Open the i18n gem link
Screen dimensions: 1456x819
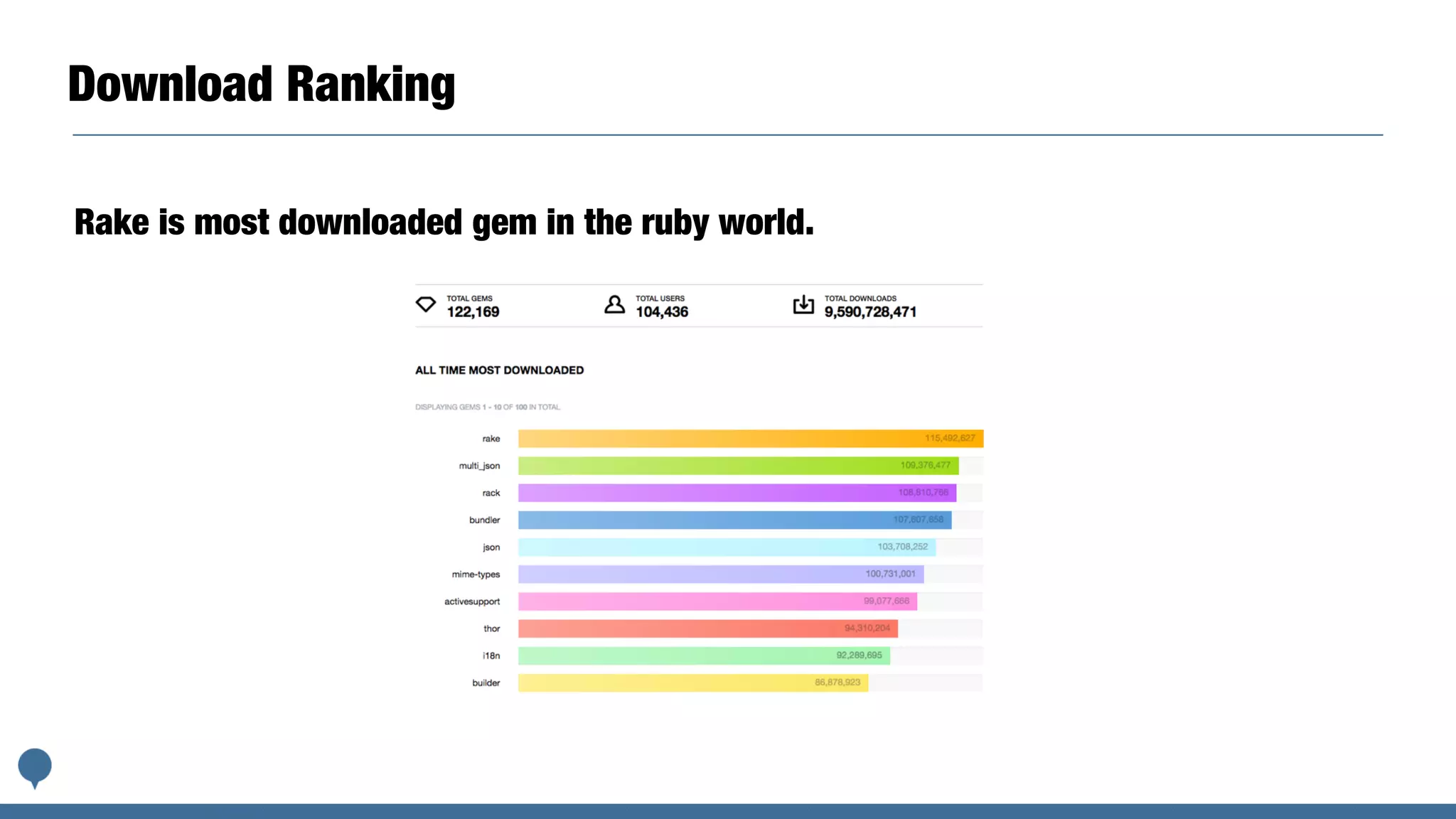pos(491,655)
